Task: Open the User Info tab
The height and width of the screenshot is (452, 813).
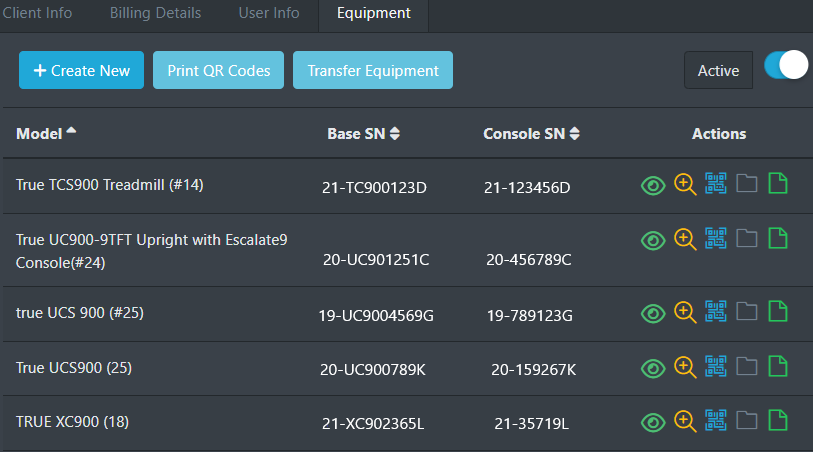Action: click(268, 13)
